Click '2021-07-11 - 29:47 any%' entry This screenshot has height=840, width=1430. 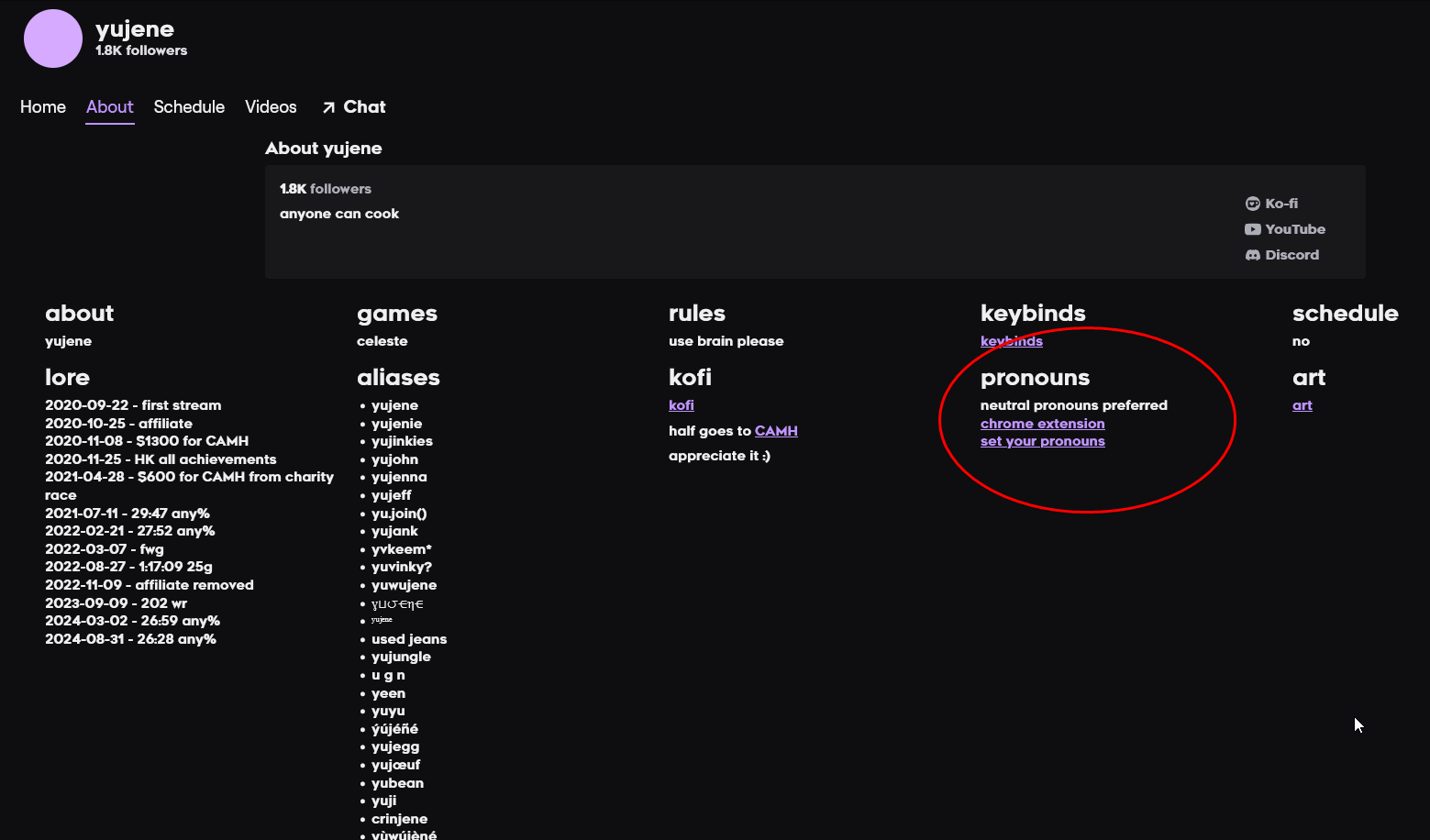[127, 514]
